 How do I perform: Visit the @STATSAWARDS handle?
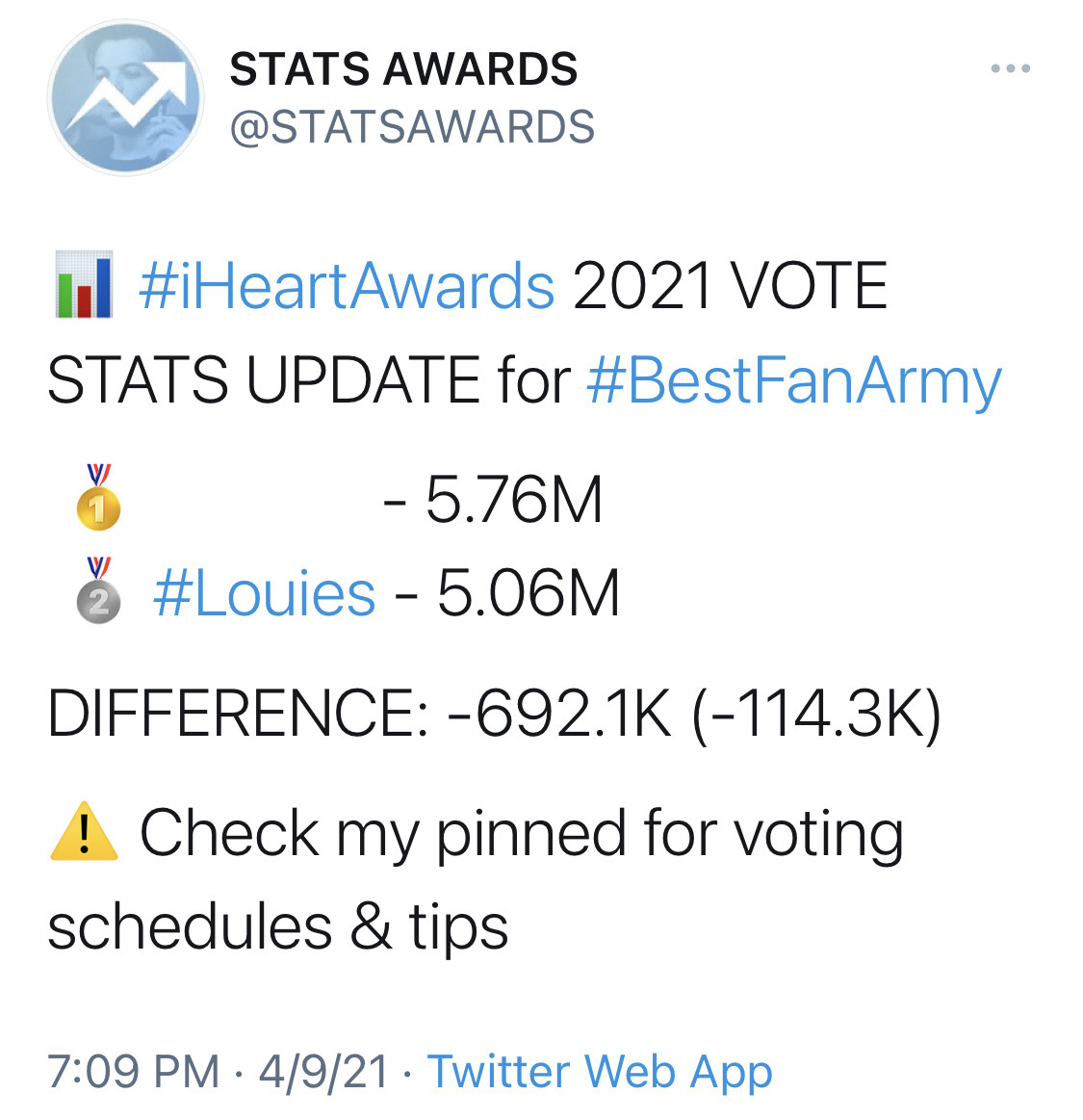click(412, 127)
